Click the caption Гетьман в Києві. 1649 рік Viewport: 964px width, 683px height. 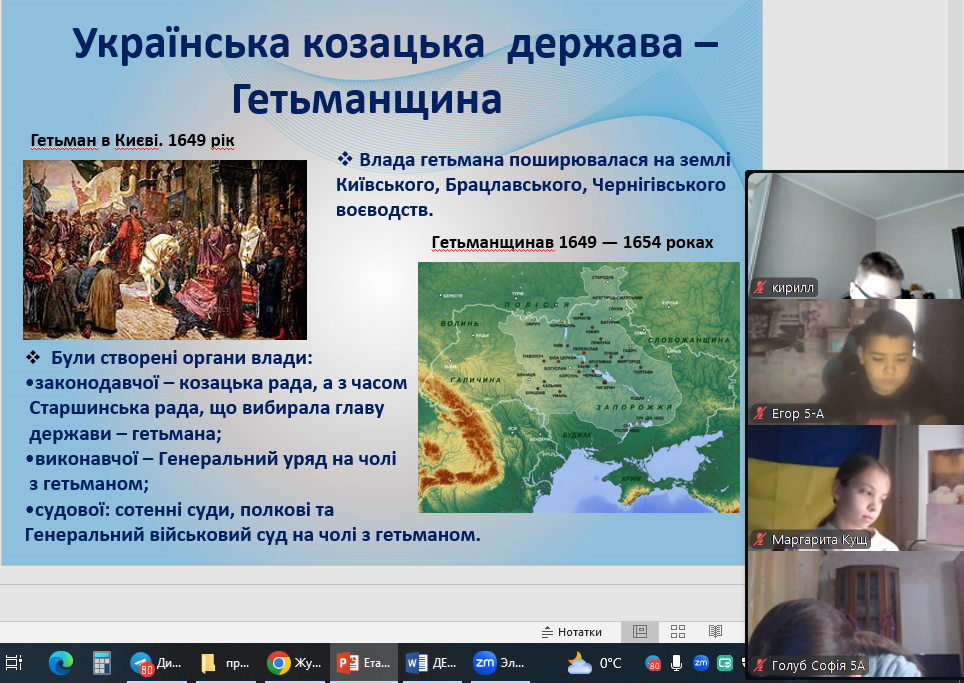(132, 141)
